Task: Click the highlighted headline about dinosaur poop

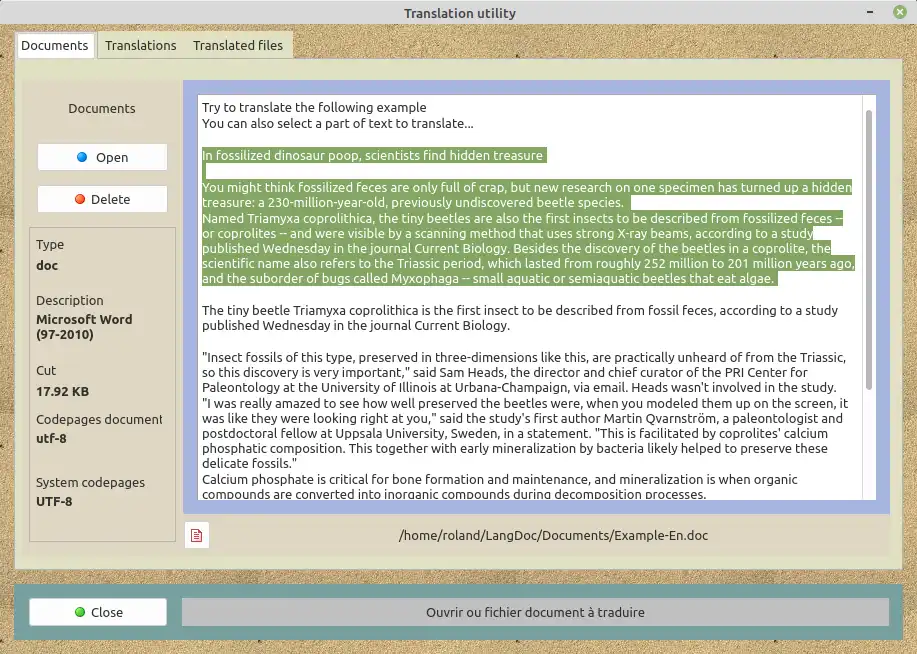Action: [x=374, y=156]
